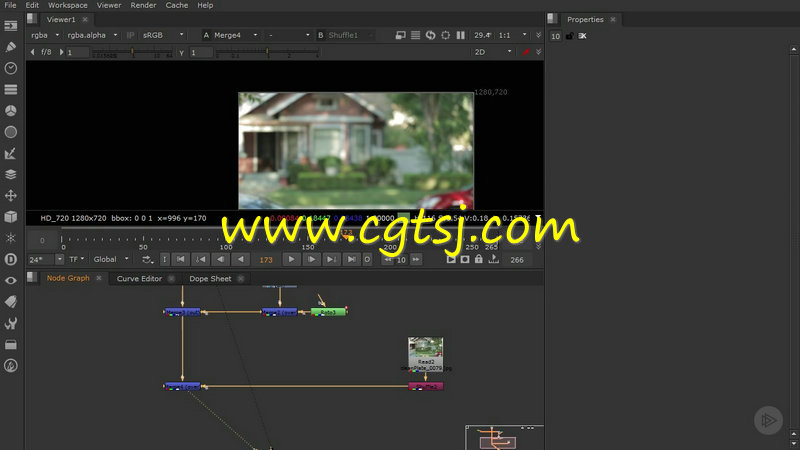The width and height of the screenshot is (800, 450).
Task: Open the File menu
Action: point(10,5)
